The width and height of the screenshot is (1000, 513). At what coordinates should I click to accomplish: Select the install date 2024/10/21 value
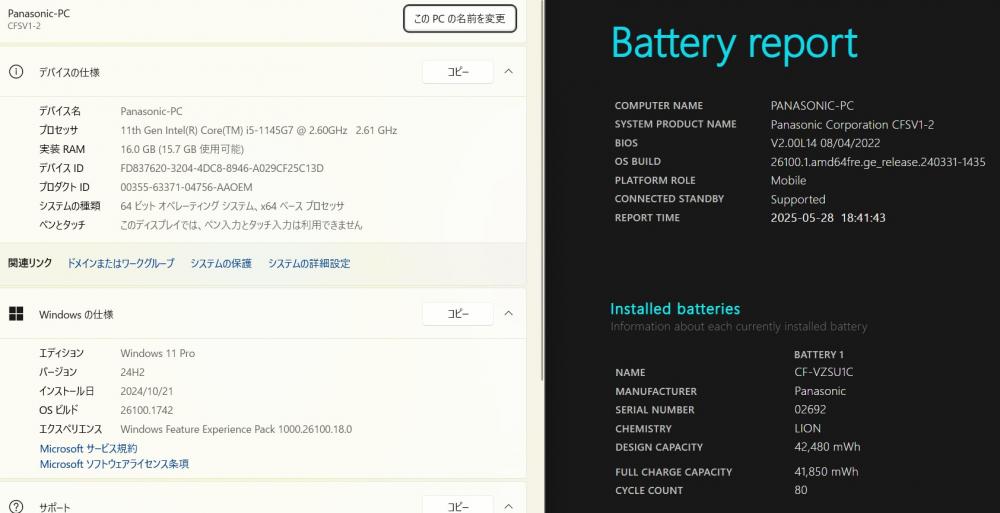click(x=147, y=391)
